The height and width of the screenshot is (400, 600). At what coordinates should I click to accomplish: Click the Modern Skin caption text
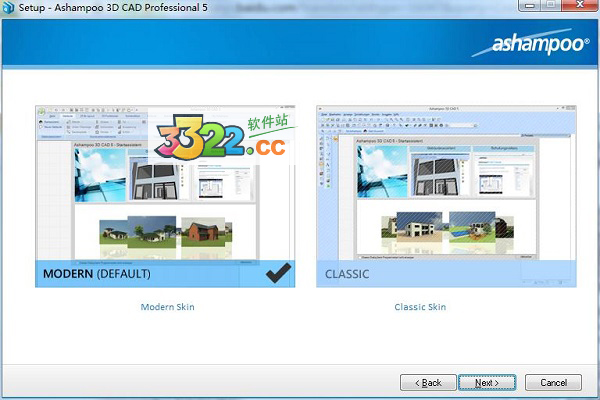pos(168,307)
